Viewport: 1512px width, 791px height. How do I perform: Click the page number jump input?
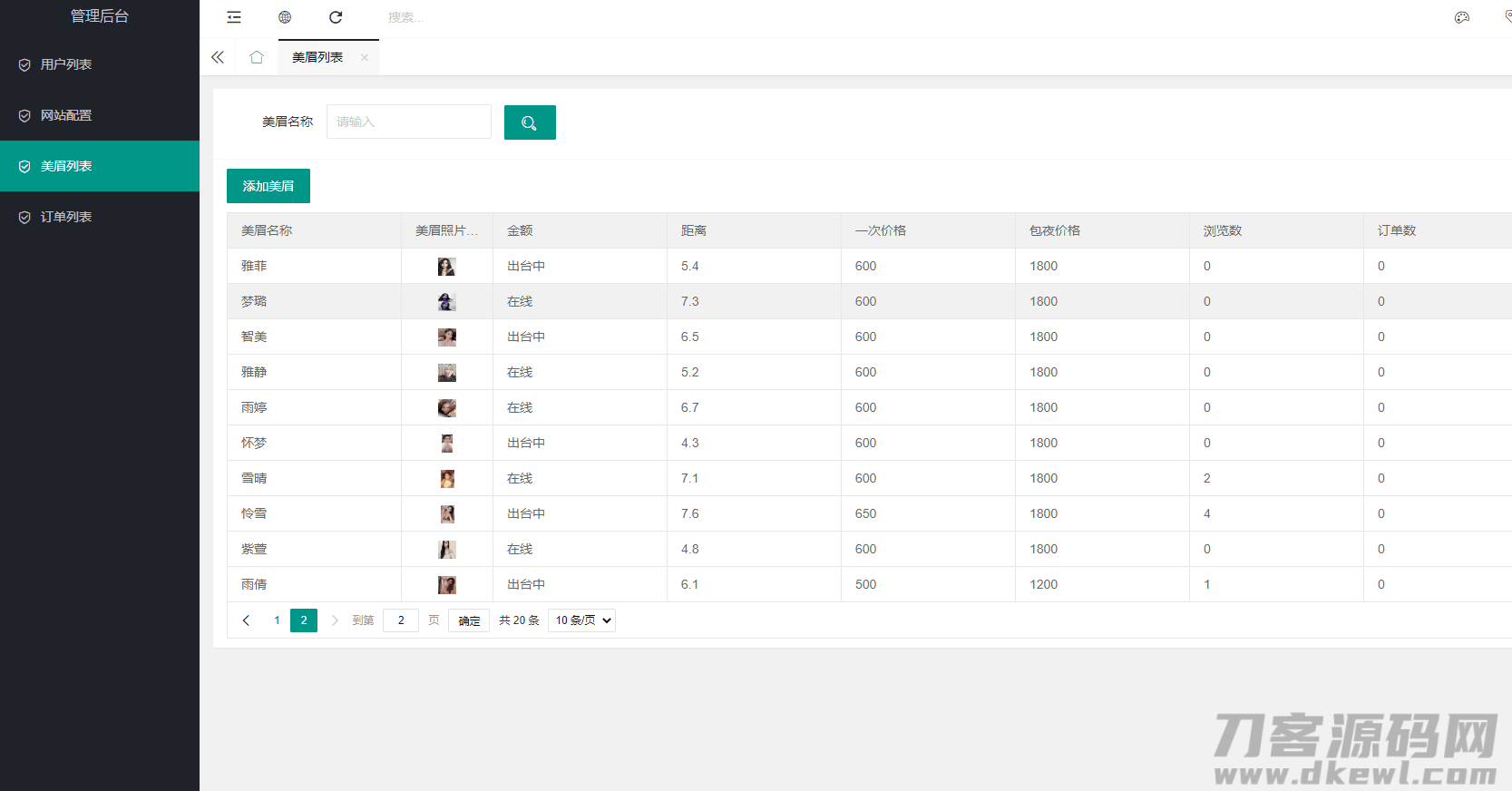[x=401, y=620]
